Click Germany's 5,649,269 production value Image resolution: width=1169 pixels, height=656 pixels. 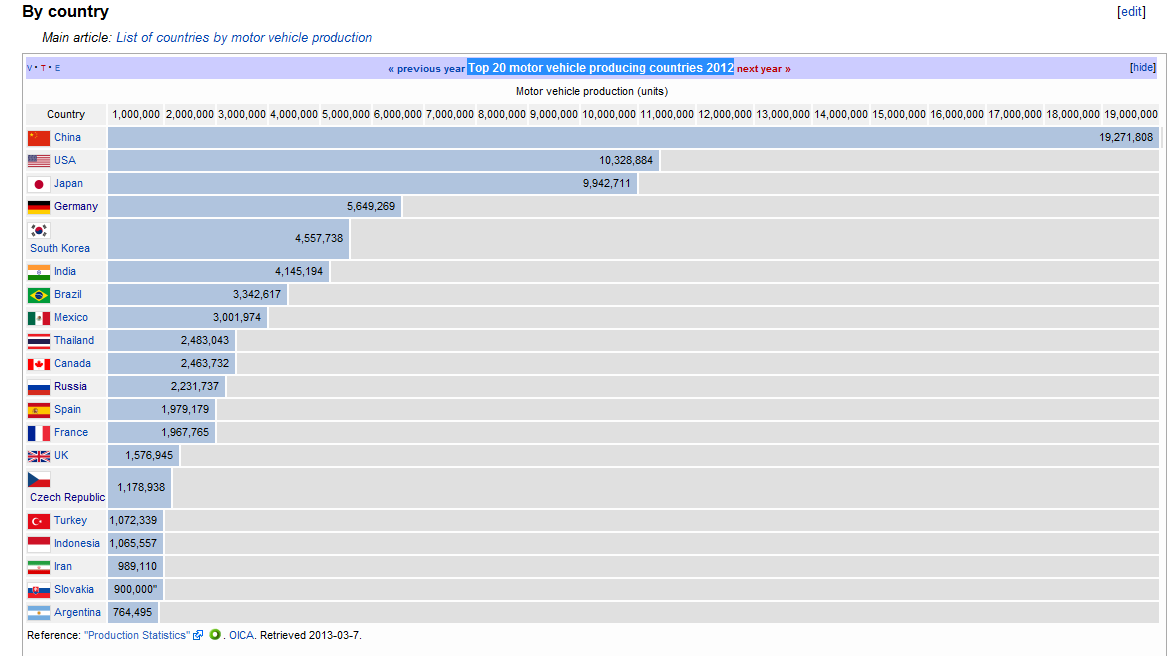click(x=371, y=206)
